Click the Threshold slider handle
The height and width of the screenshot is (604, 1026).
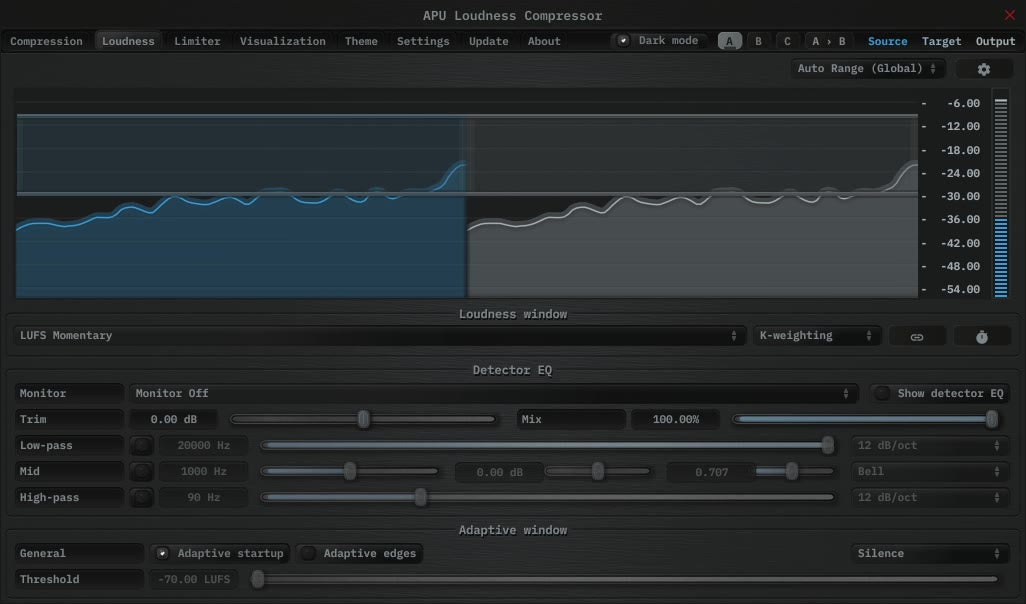(258, 579)
